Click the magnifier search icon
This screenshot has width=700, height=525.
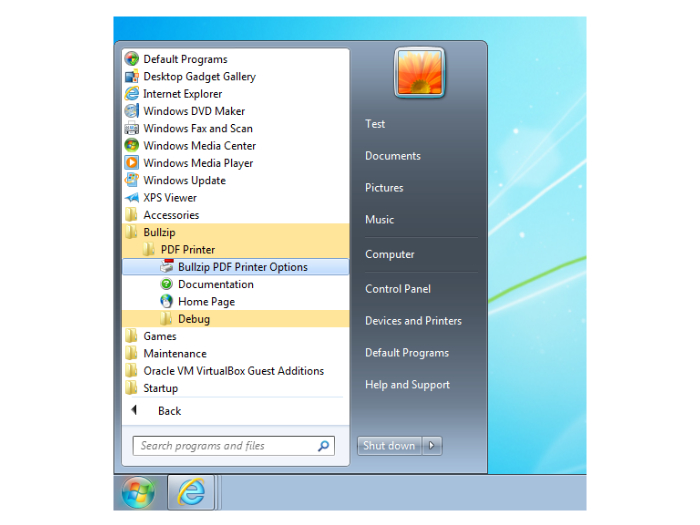coord(324,446)
